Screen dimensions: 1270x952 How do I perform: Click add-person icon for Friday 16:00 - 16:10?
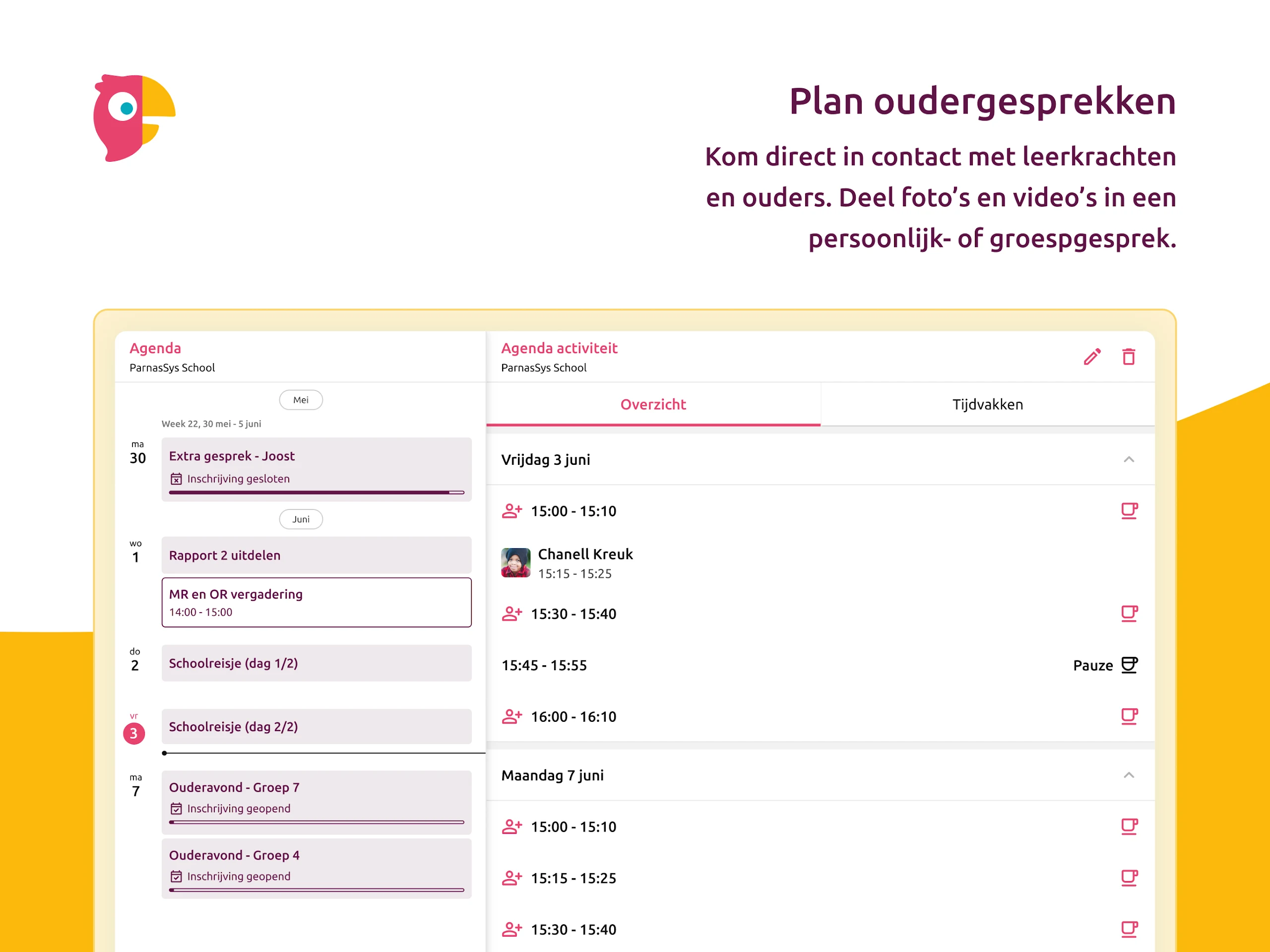click(511, 716)
